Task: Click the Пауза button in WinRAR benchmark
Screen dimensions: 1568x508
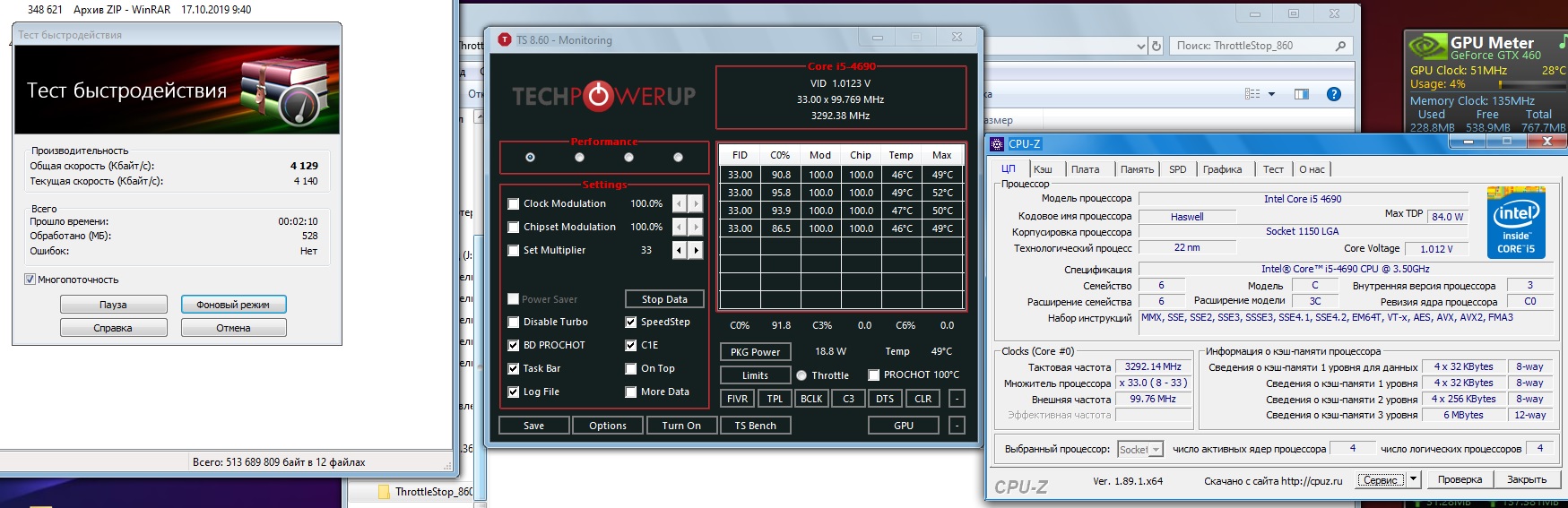Action: (113, 305)
